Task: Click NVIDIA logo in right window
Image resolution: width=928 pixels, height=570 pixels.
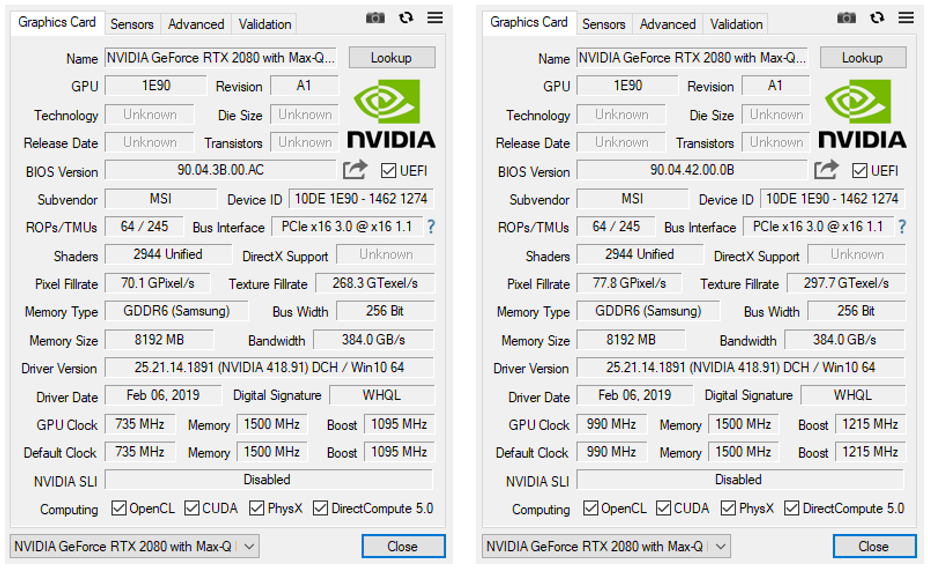Action: pos(862,114)
